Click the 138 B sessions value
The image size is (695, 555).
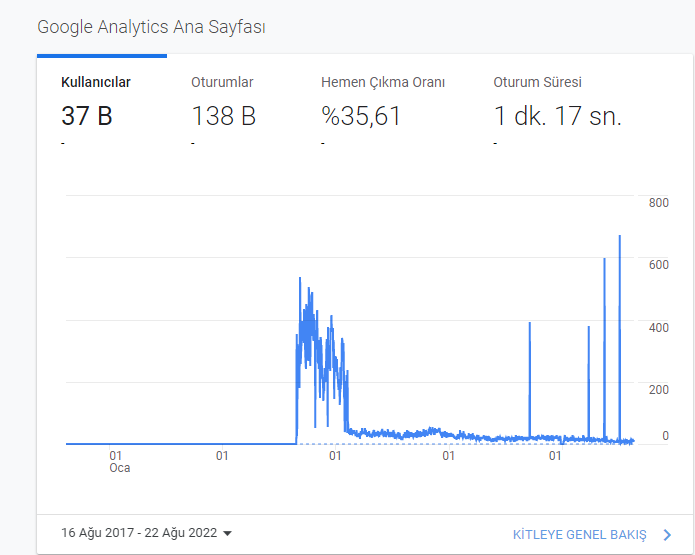pos(223,116)
